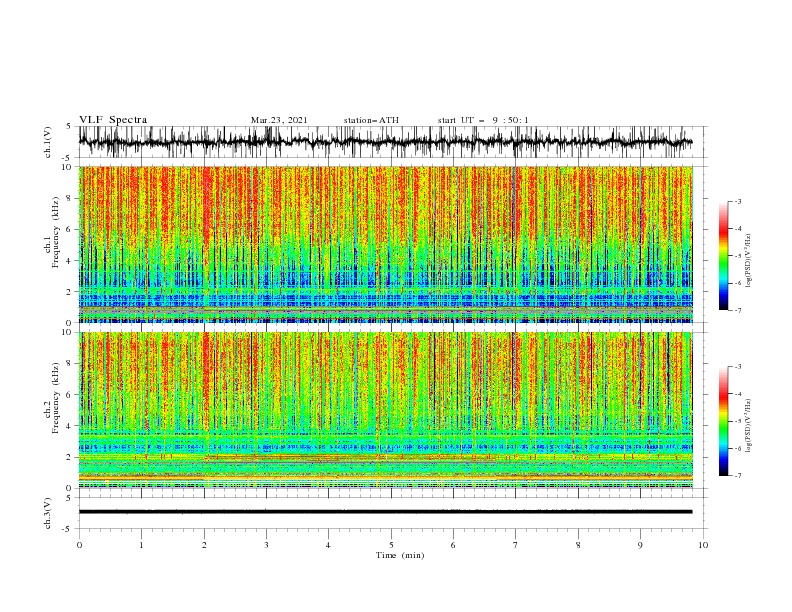Image resolution: width=792 pixels, height=612 pixels.
Task: Click the ch.1 frequency axis "6" tick label
Action: pyautogui.click(x=69, y=230)
